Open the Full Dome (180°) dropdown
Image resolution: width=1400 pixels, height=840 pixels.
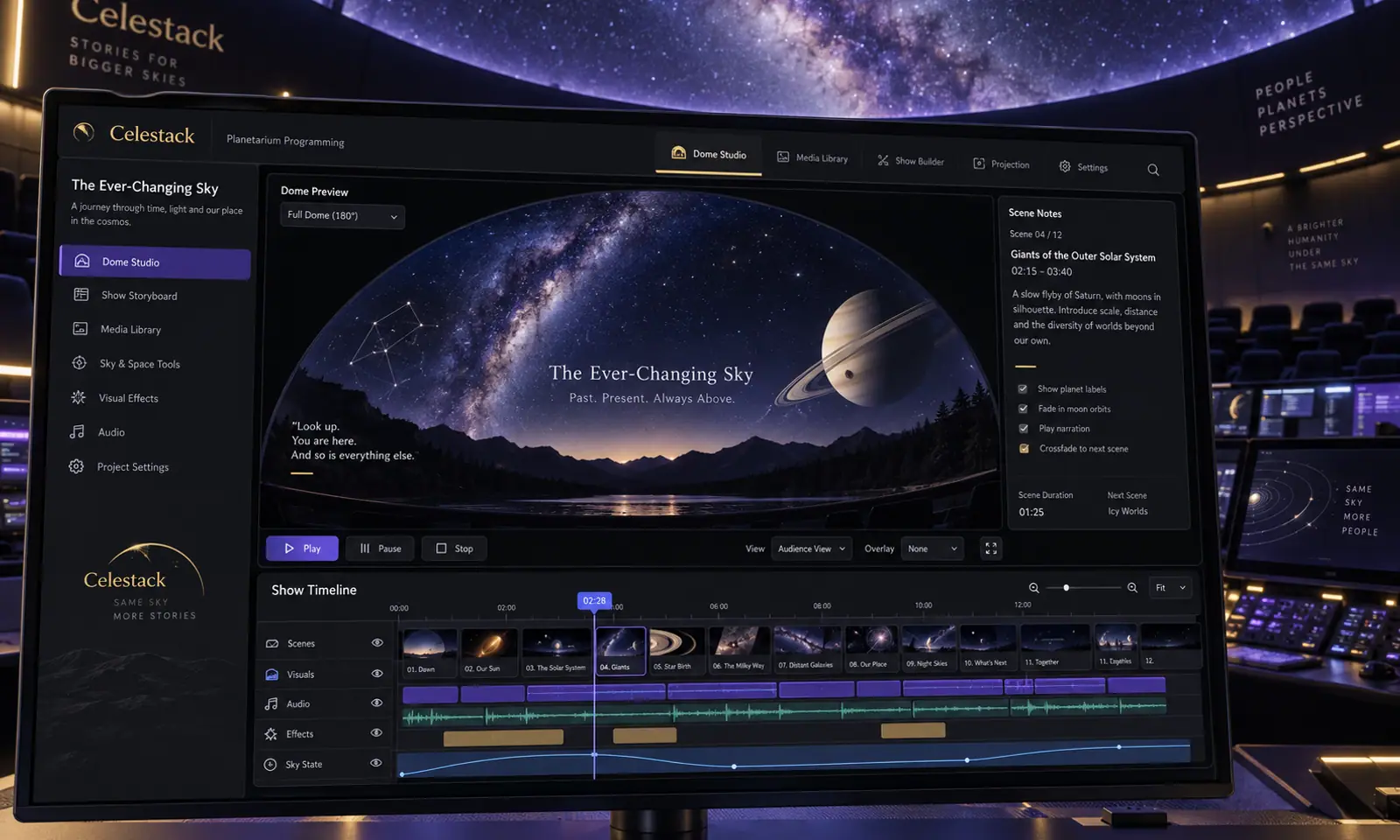point(342,216)
